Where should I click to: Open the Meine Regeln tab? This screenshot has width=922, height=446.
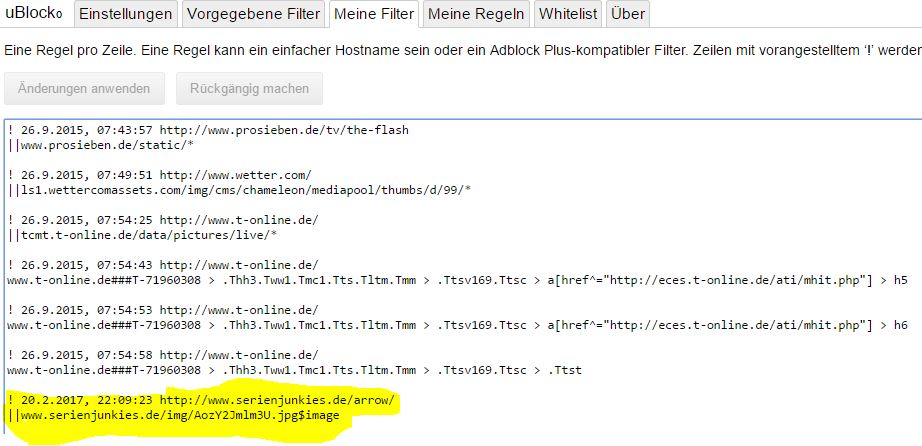[x=476, y=14]
